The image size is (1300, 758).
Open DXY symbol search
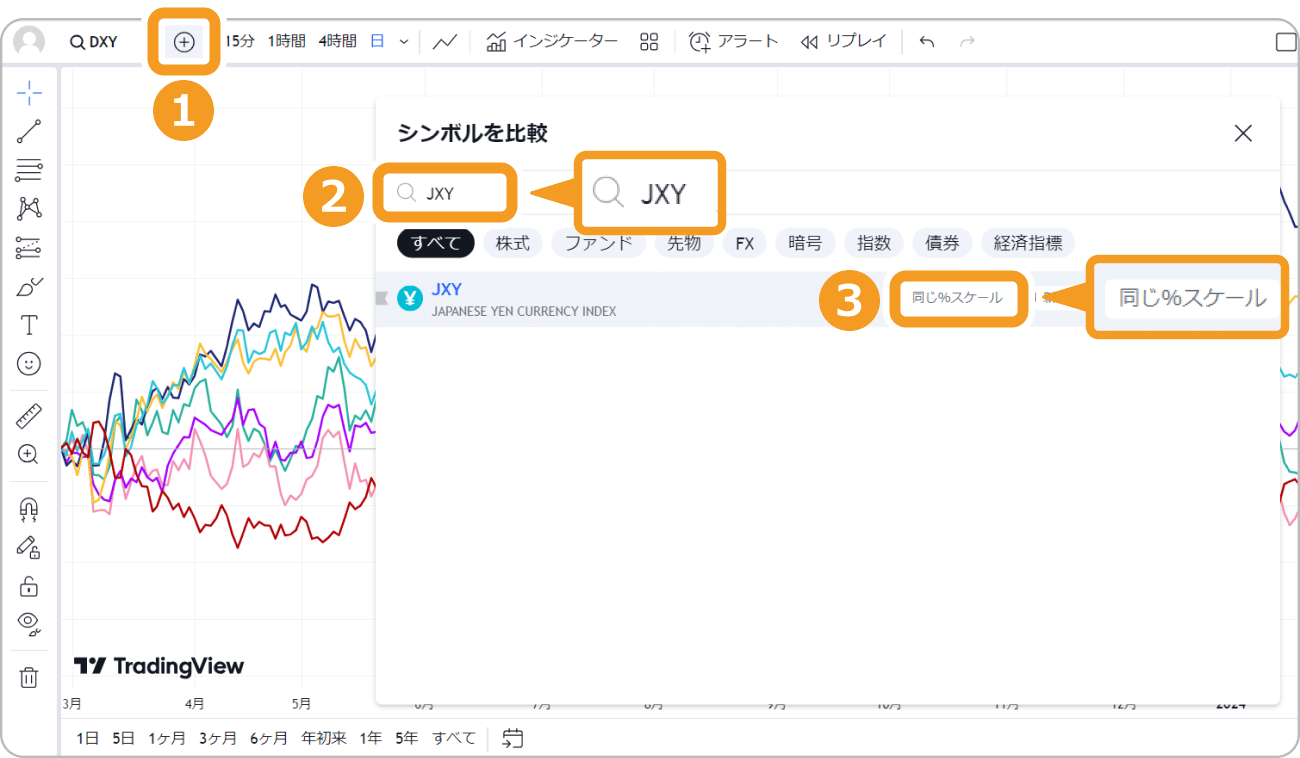pyautogui.click(x=93, y=42)
